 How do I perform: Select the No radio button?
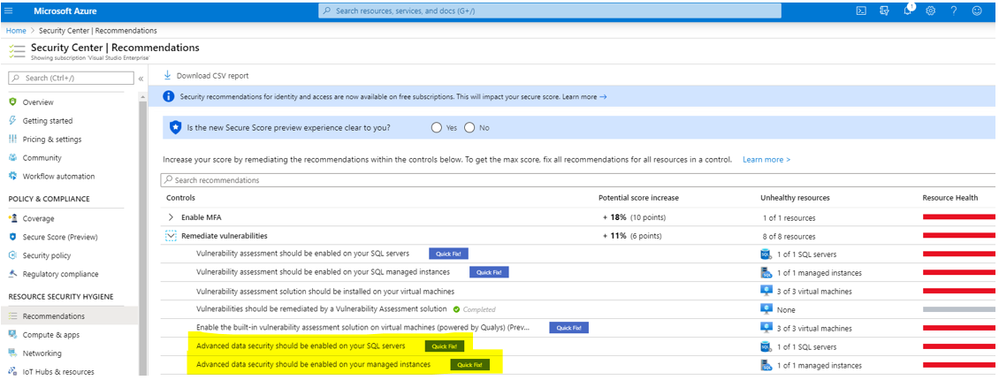pos(470,127)
